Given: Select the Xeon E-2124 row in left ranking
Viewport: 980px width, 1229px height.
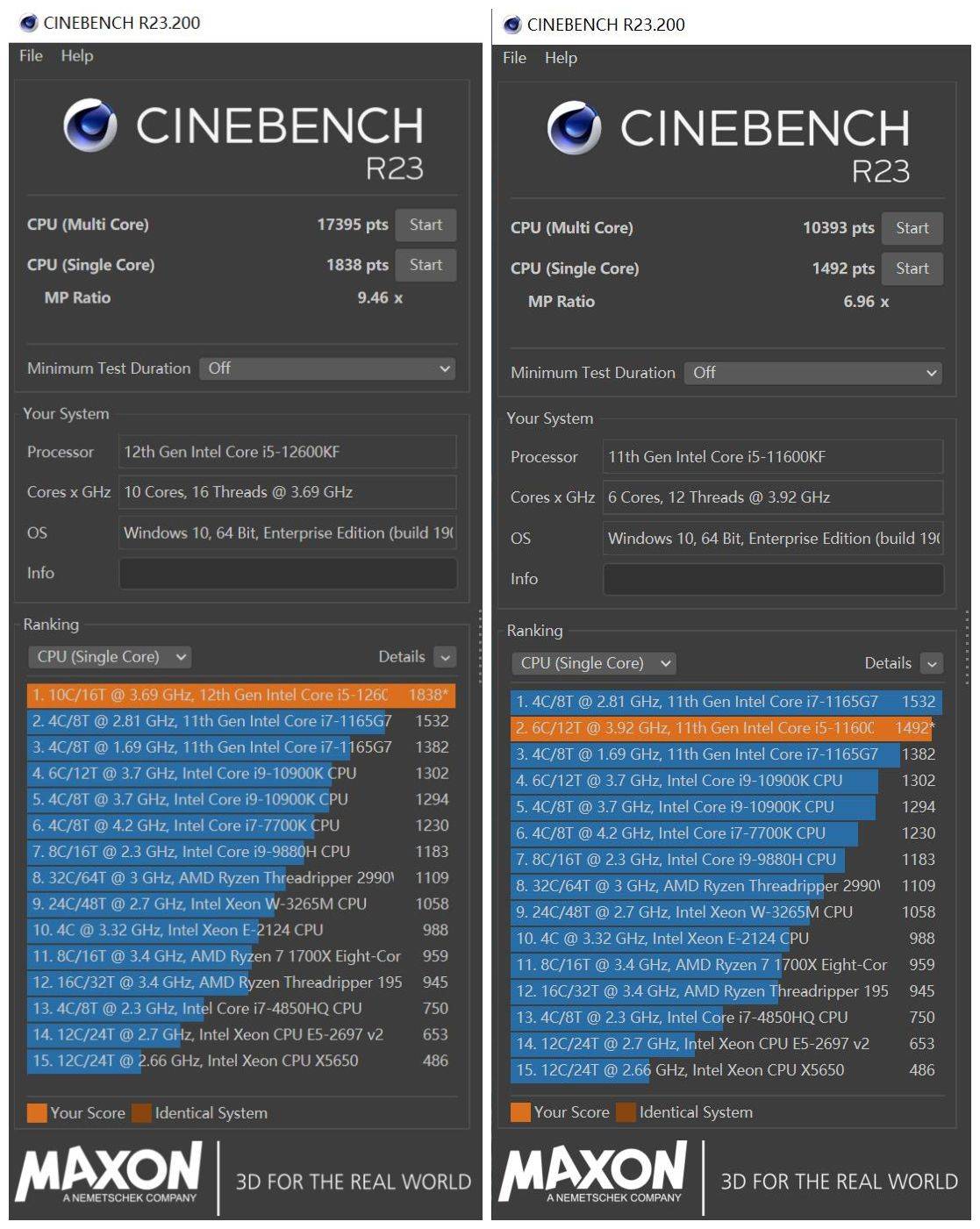Looking at the screenshot, I should click(x=241, y=930).
